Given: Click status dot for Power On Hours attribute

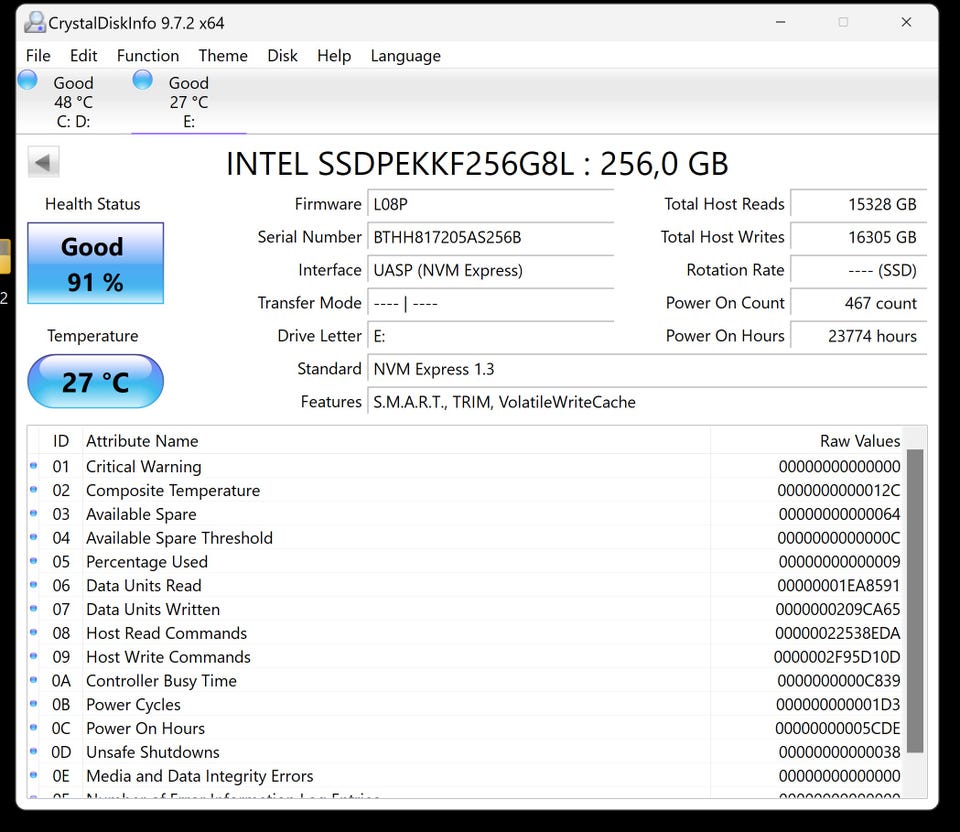Looking at the screenshot, I should pyautogui.click(x=34, y=728).
